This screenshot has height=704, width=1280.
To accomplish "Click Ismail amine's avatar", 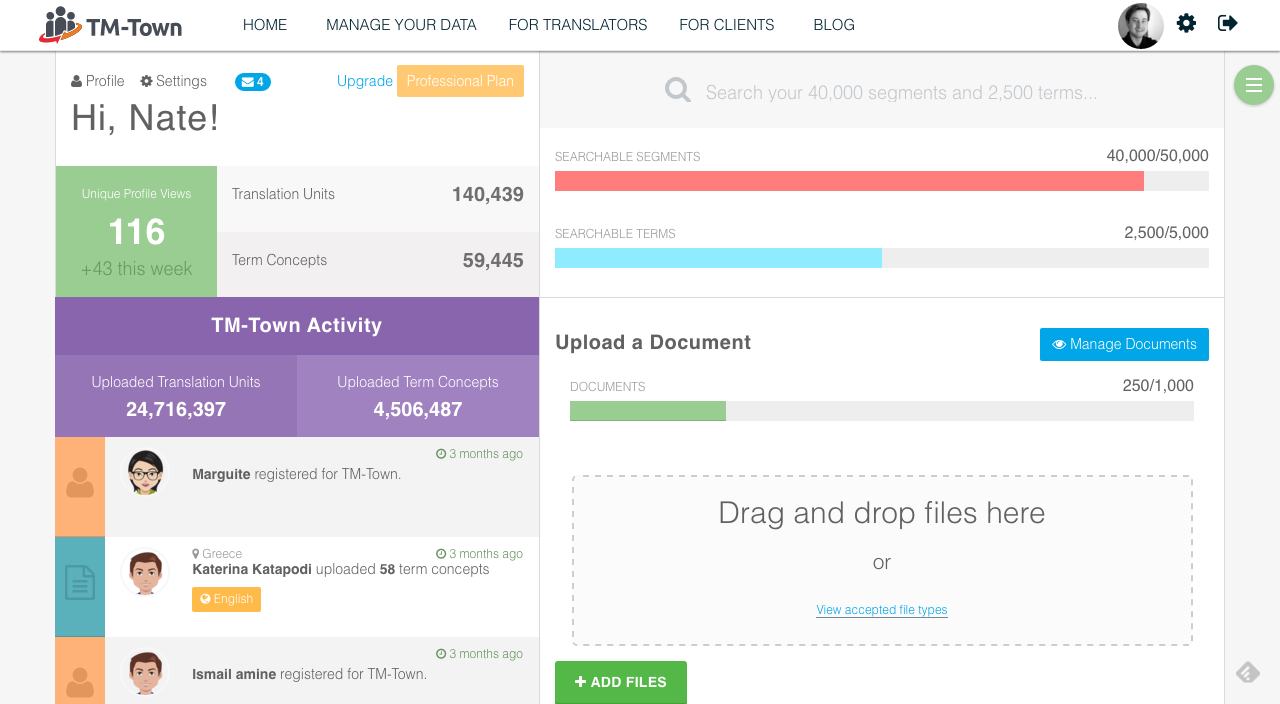I will [x=146, y=673].
